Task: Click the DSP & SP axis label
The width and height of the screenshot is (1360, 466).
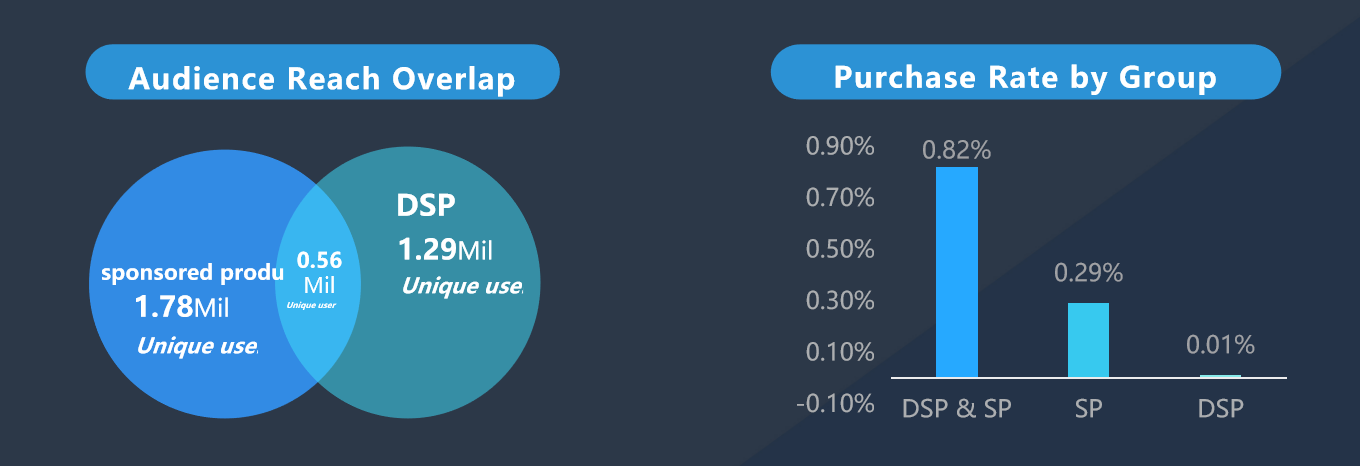Action: pyautogui.click(x=957, y=409)
